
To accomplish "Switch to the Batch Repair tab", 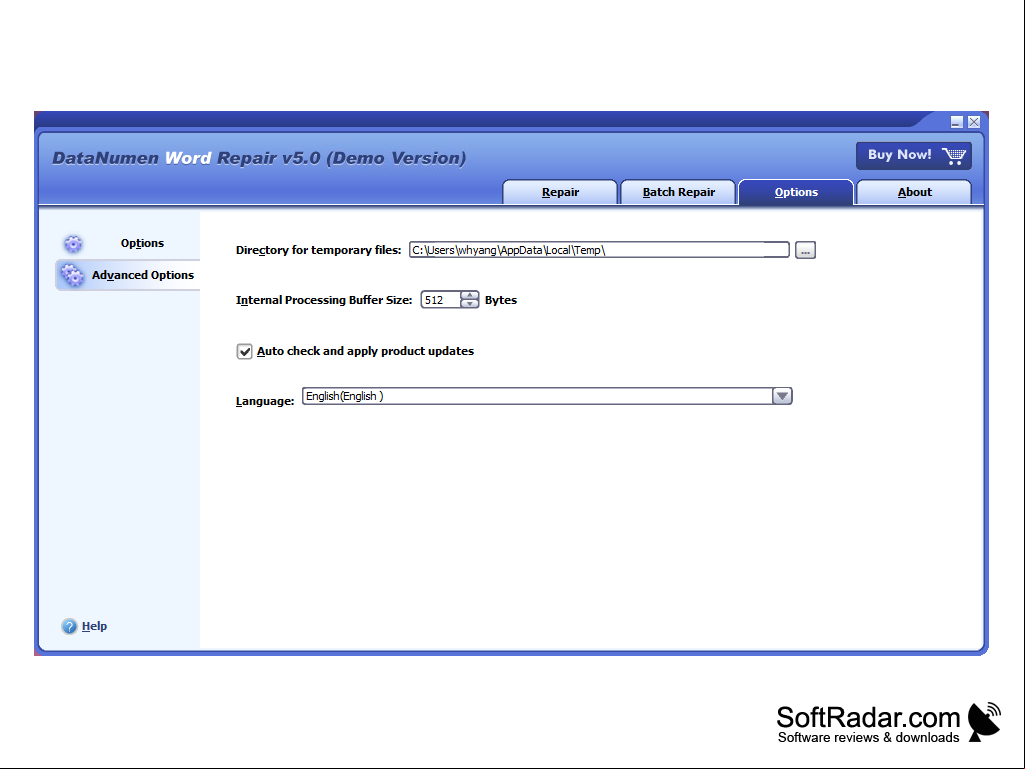I will [679, 192].
